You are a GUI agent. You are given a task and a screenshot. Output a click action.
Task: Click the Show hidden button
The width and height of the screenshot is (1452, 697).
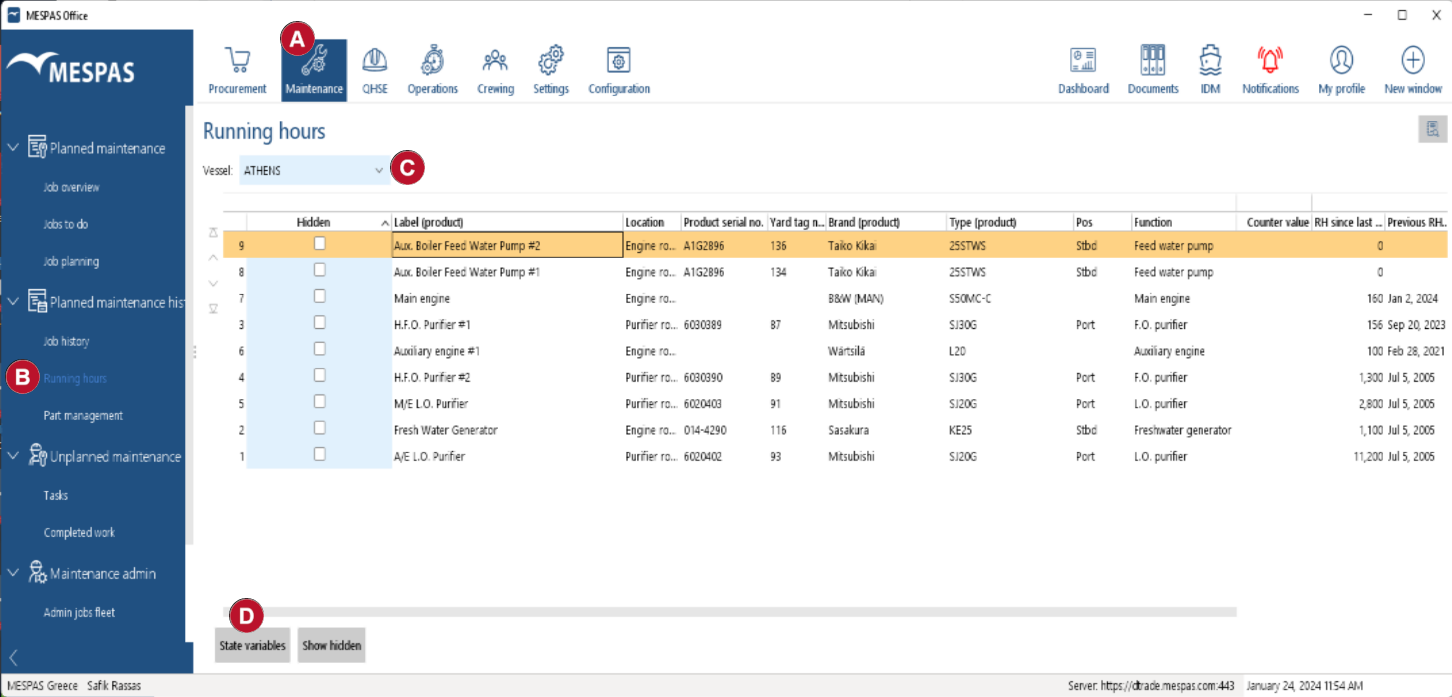[x=331, y=646]
